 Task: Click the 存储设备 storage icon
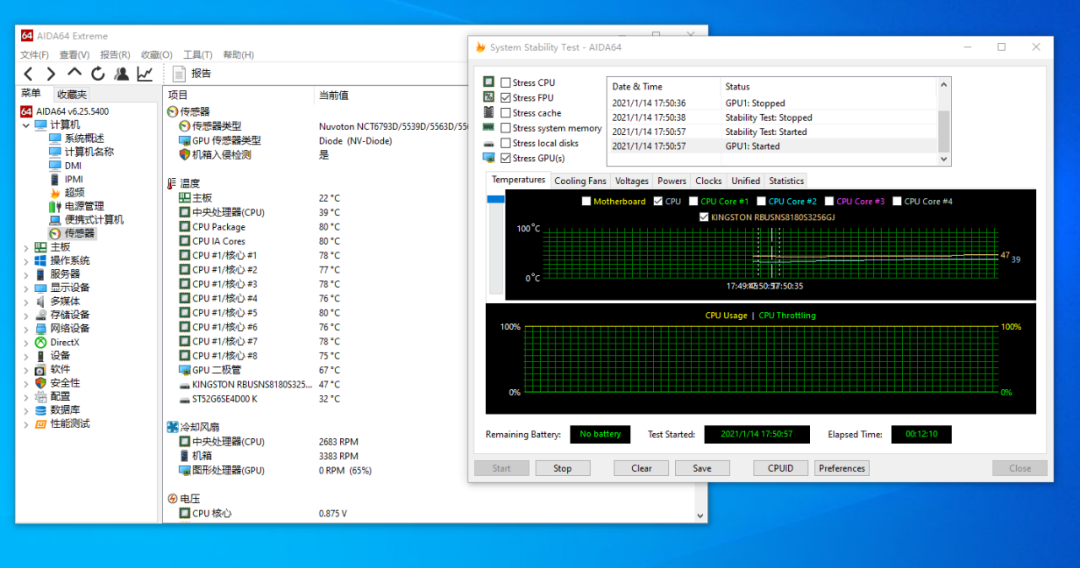coord(41,315)
